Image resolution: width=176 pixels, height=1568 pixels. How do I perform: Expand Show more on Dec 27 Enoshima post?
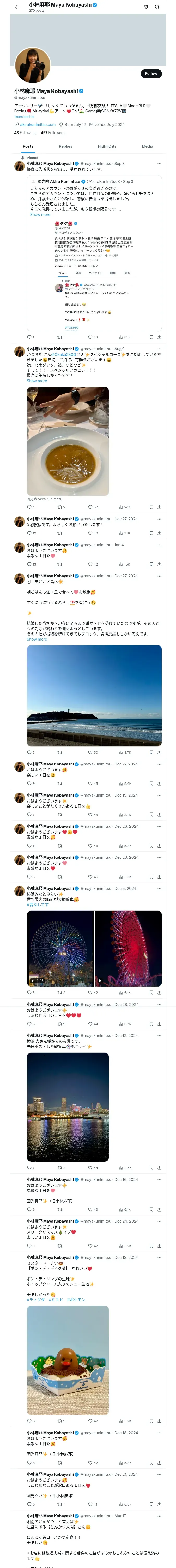(x=37, y=639)
